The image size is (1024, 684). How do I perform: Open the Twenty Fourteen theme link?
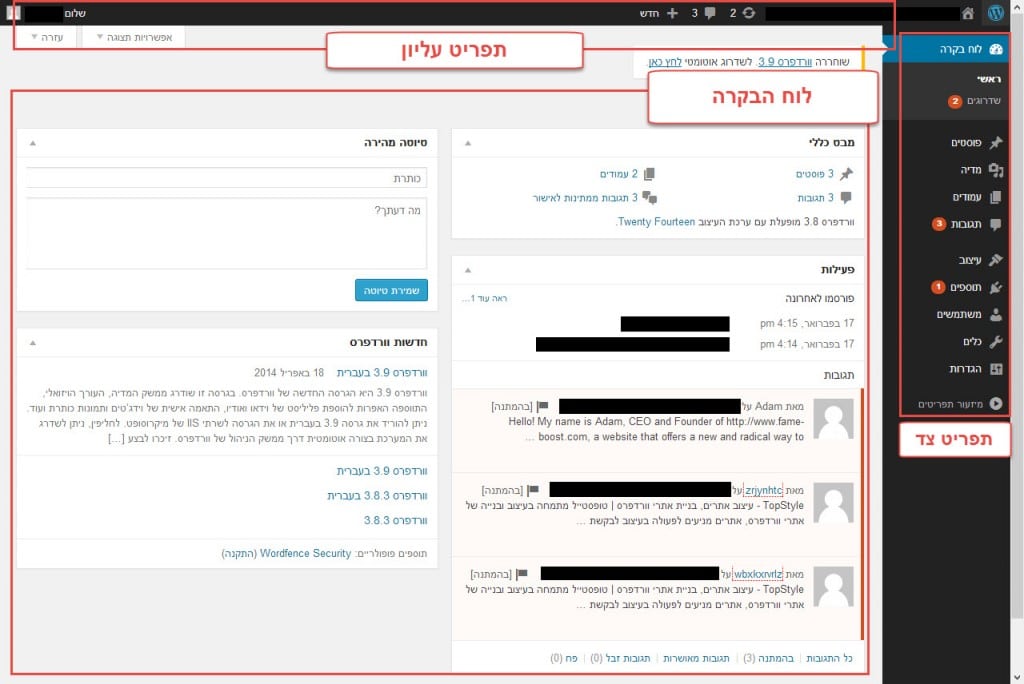coord(656,221)
